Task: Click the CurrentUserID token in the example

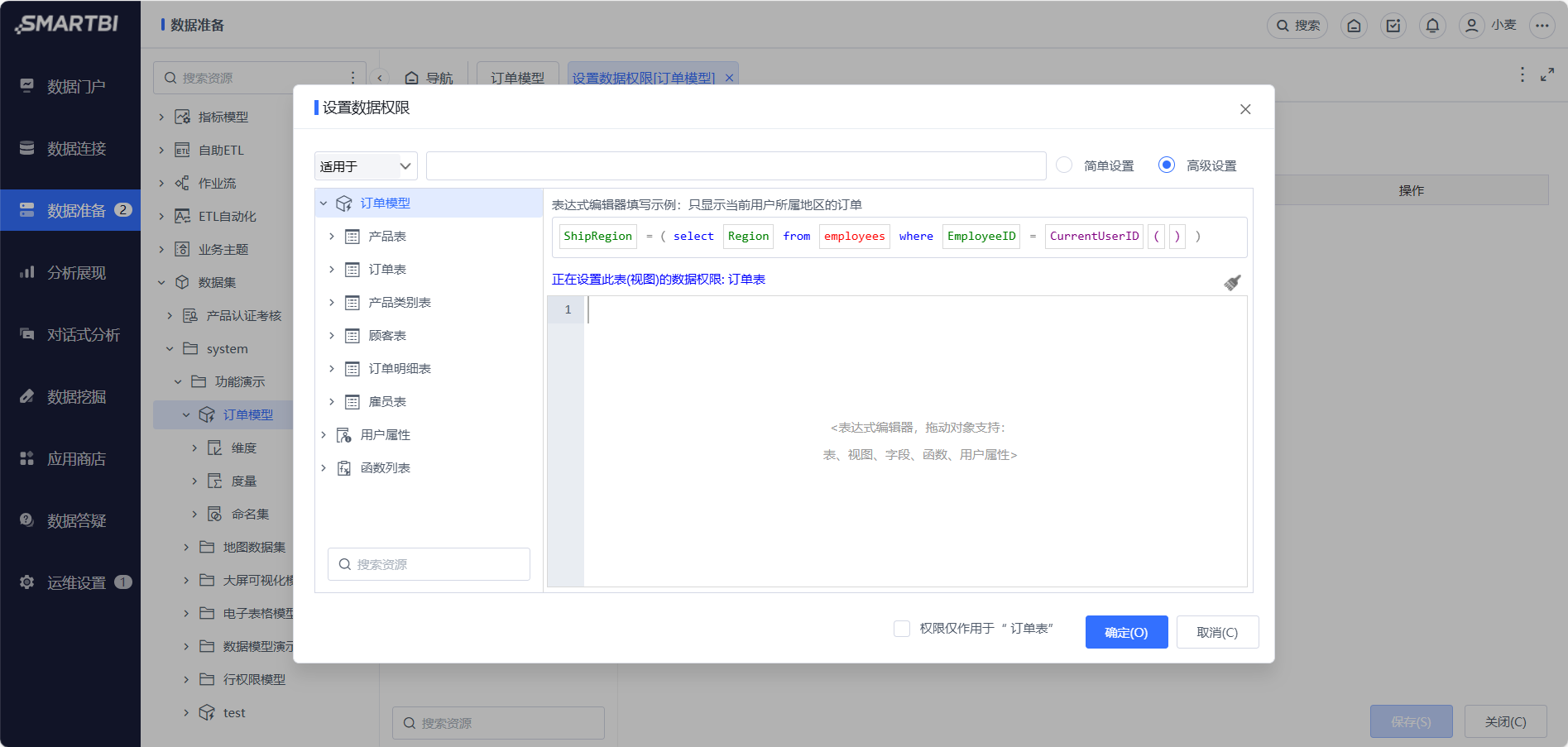Action: pyautogui.click(x=1094, y=237)
